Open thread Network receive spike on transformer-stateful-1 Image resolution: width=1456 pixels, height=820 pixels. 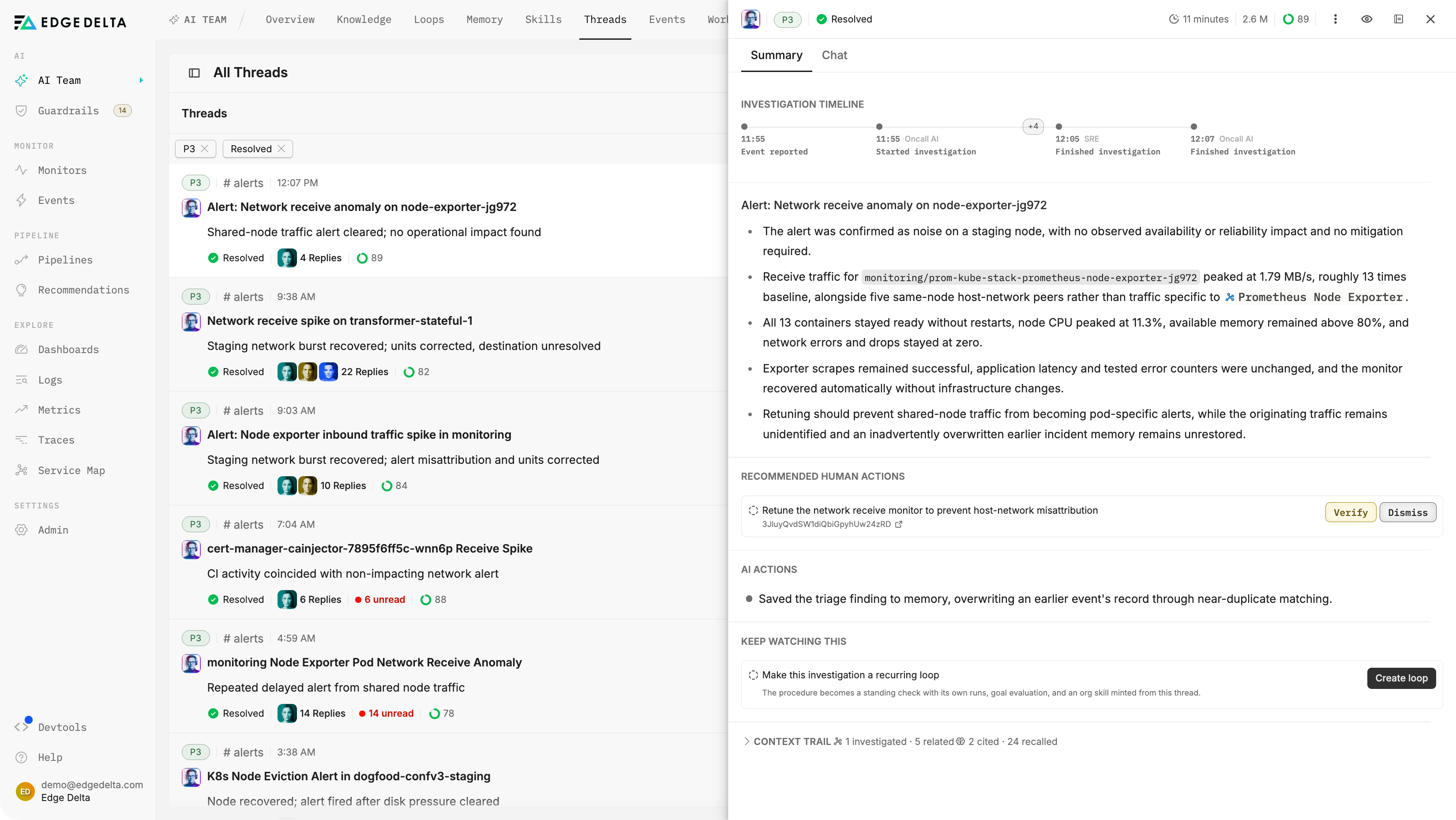pos(340,321)
